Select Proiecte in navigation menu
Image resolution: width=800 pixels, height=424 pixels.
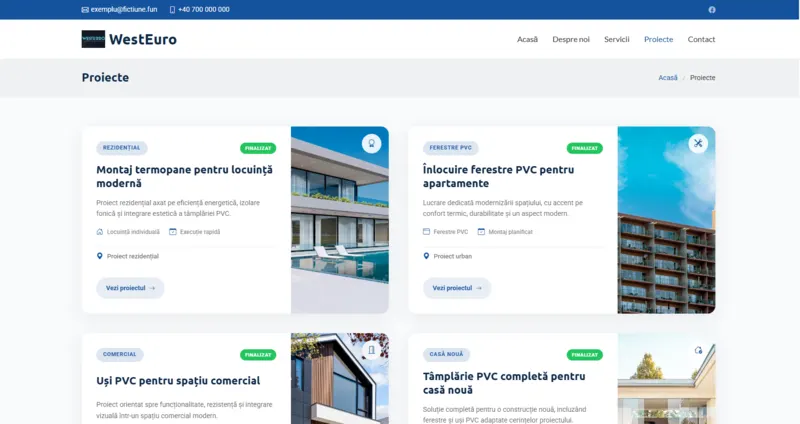pyautogui.click(x=658, y=39)
